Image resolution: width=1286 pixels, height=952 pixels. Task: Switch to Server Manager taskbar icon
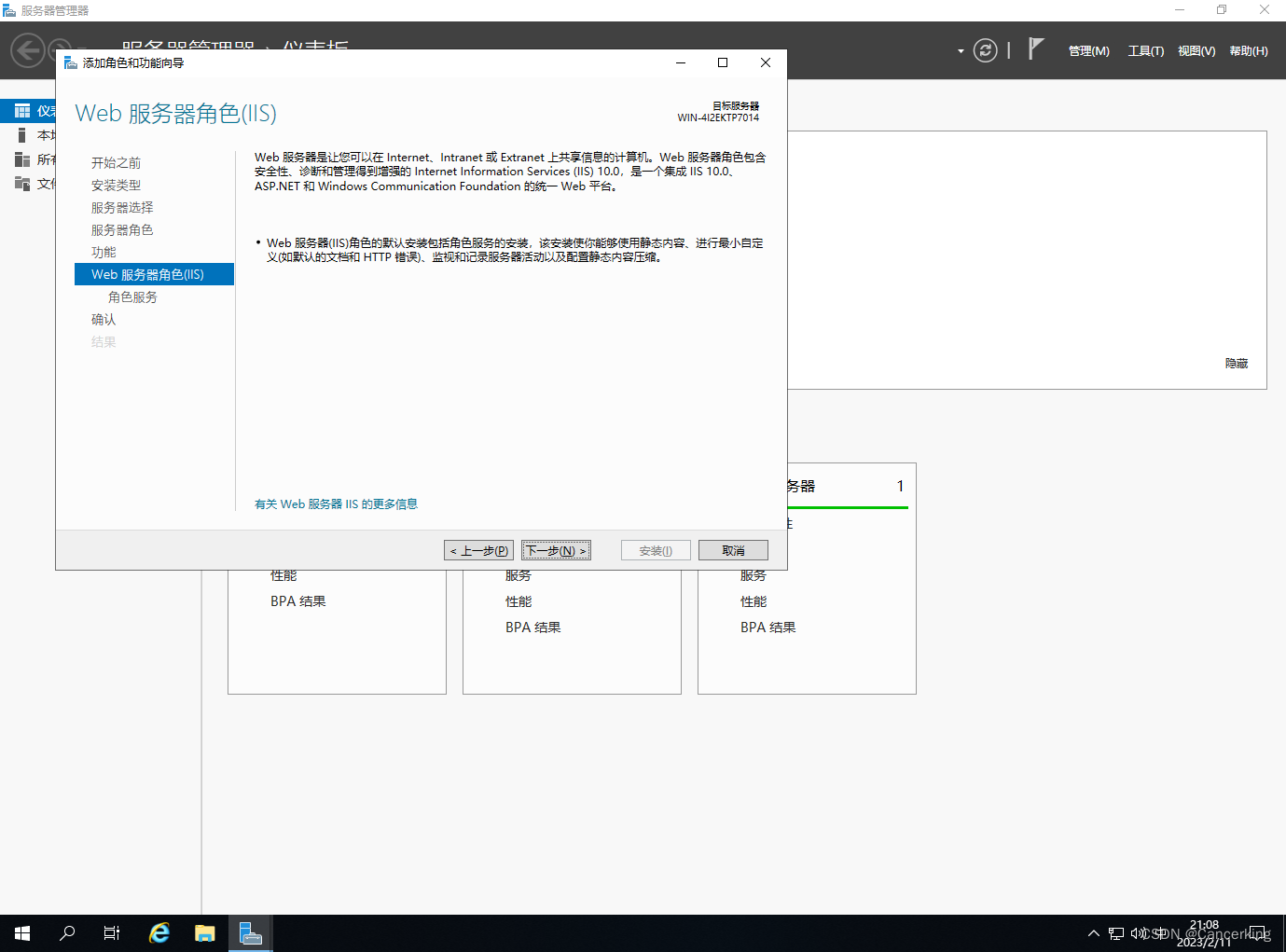click(250, 933)
